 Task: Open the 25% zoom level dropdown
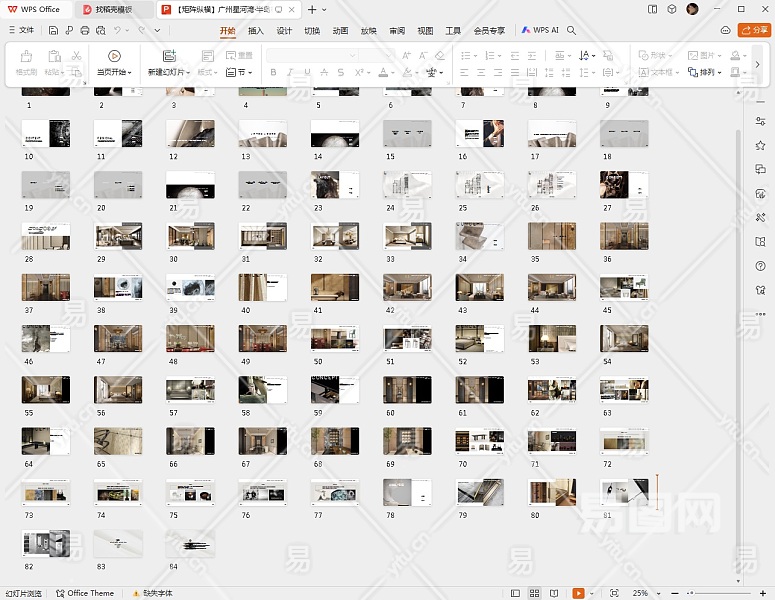646,593
